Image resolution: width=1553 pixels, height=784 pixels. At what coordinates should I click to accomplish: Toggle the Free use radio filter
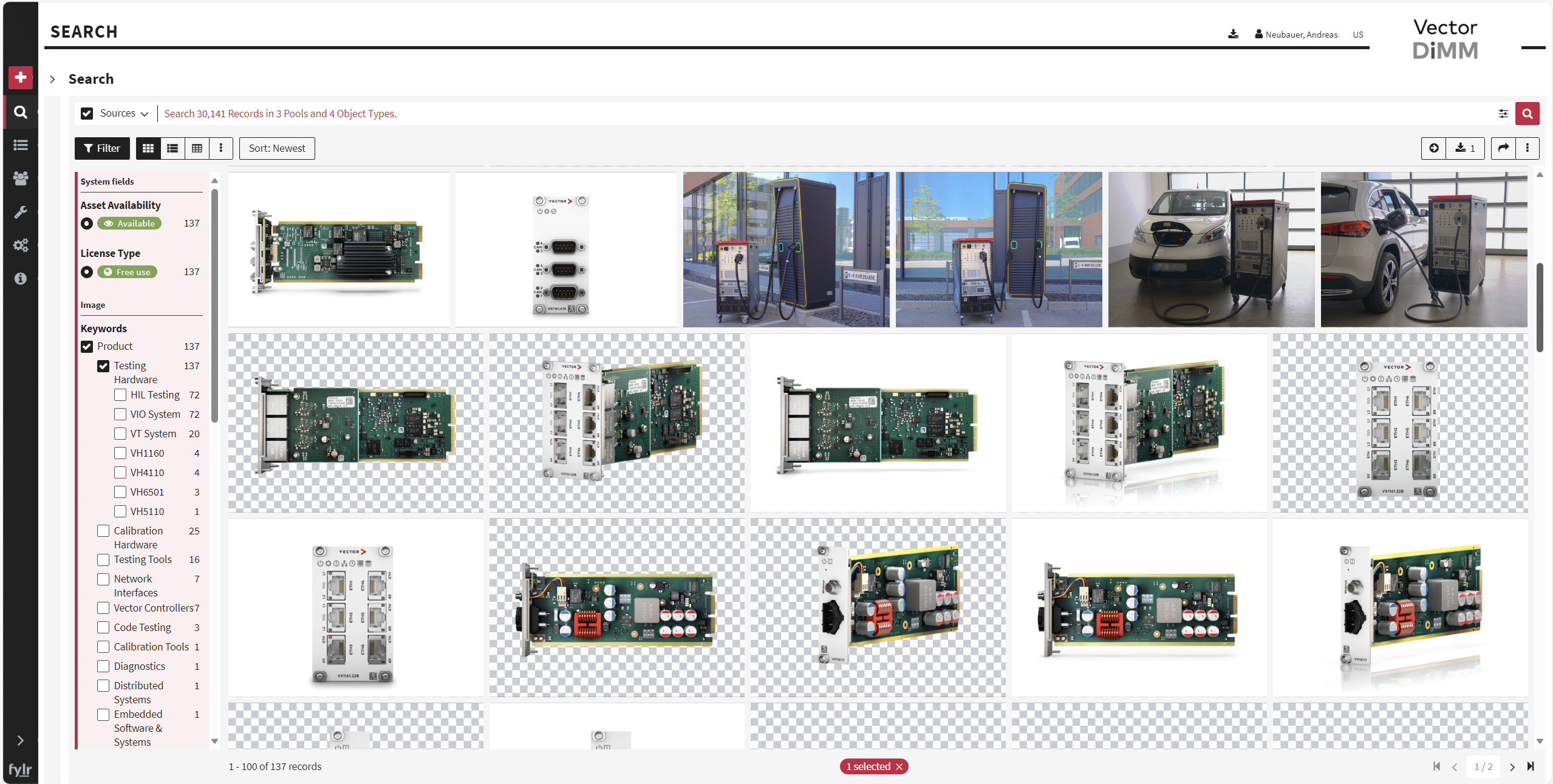[87, 272]
